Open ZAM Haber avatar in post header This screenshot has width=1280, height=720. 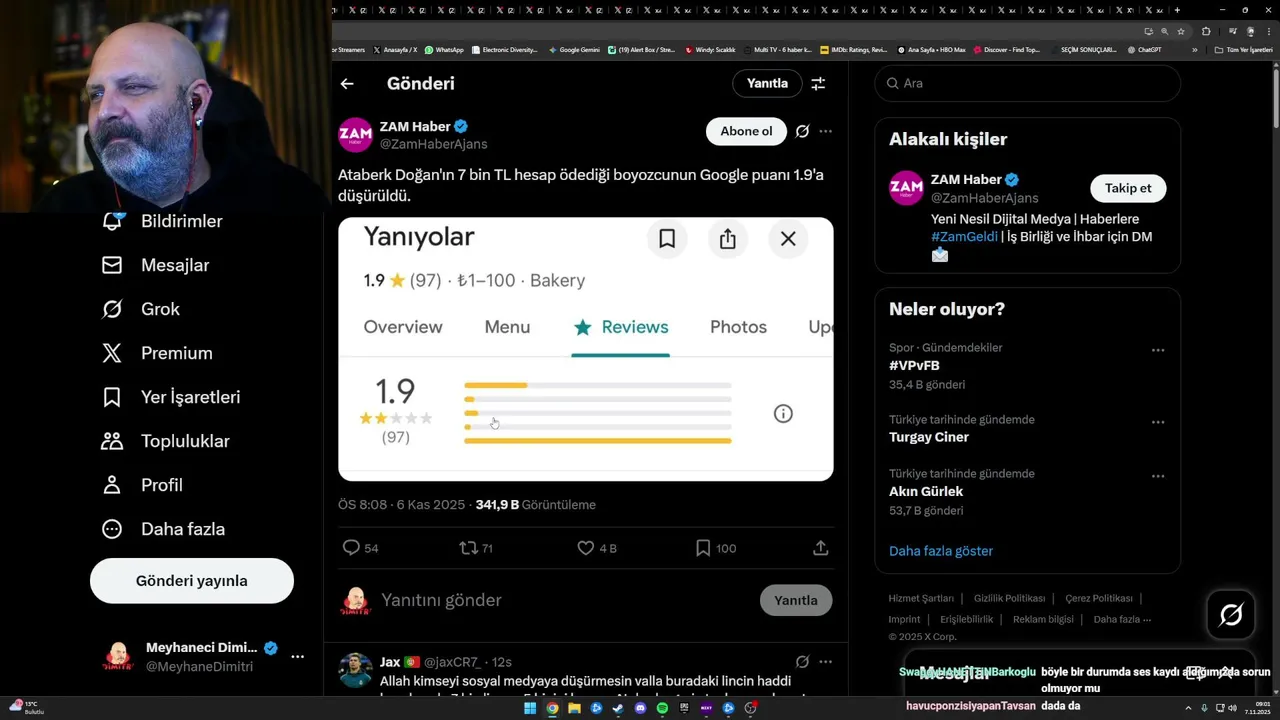(x=355, y=135)
